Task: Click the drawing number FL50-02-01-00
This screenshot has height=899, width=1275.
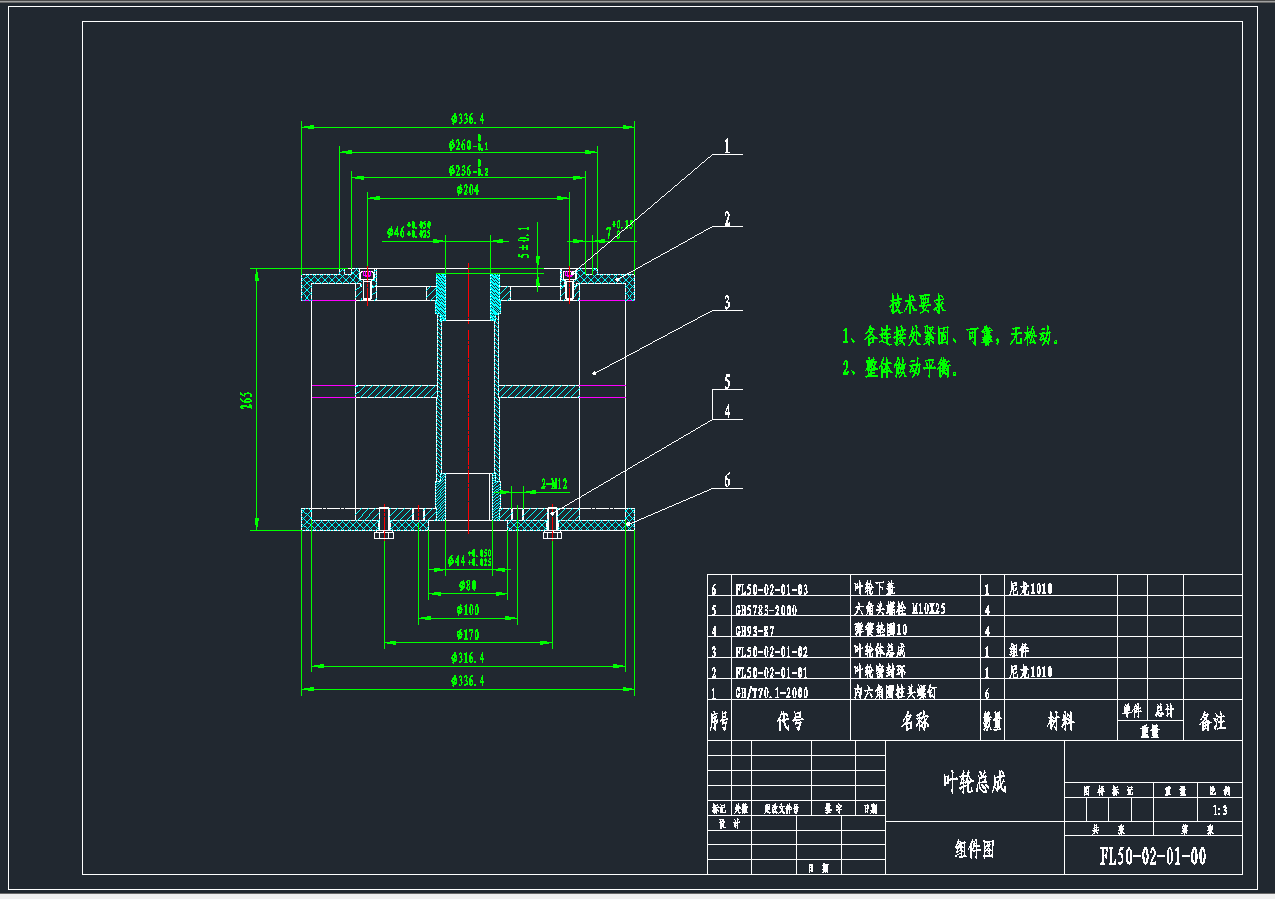Action: pyautogui.click(x=1152, y=856)
